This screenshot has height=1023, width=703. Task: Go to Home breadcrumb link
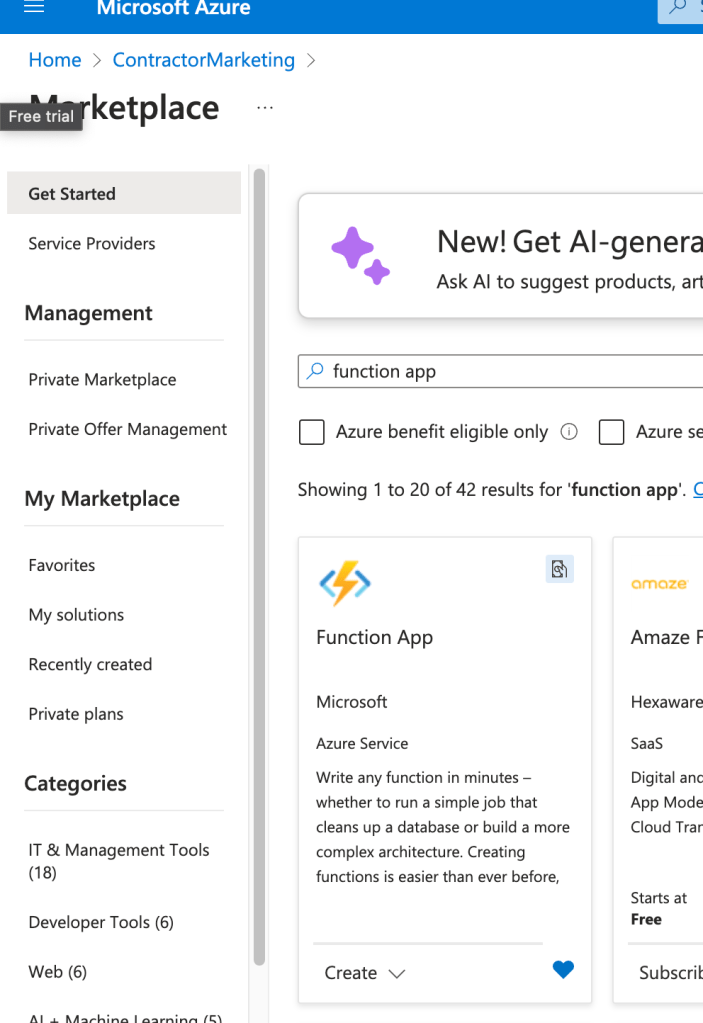tap(55, 60)
